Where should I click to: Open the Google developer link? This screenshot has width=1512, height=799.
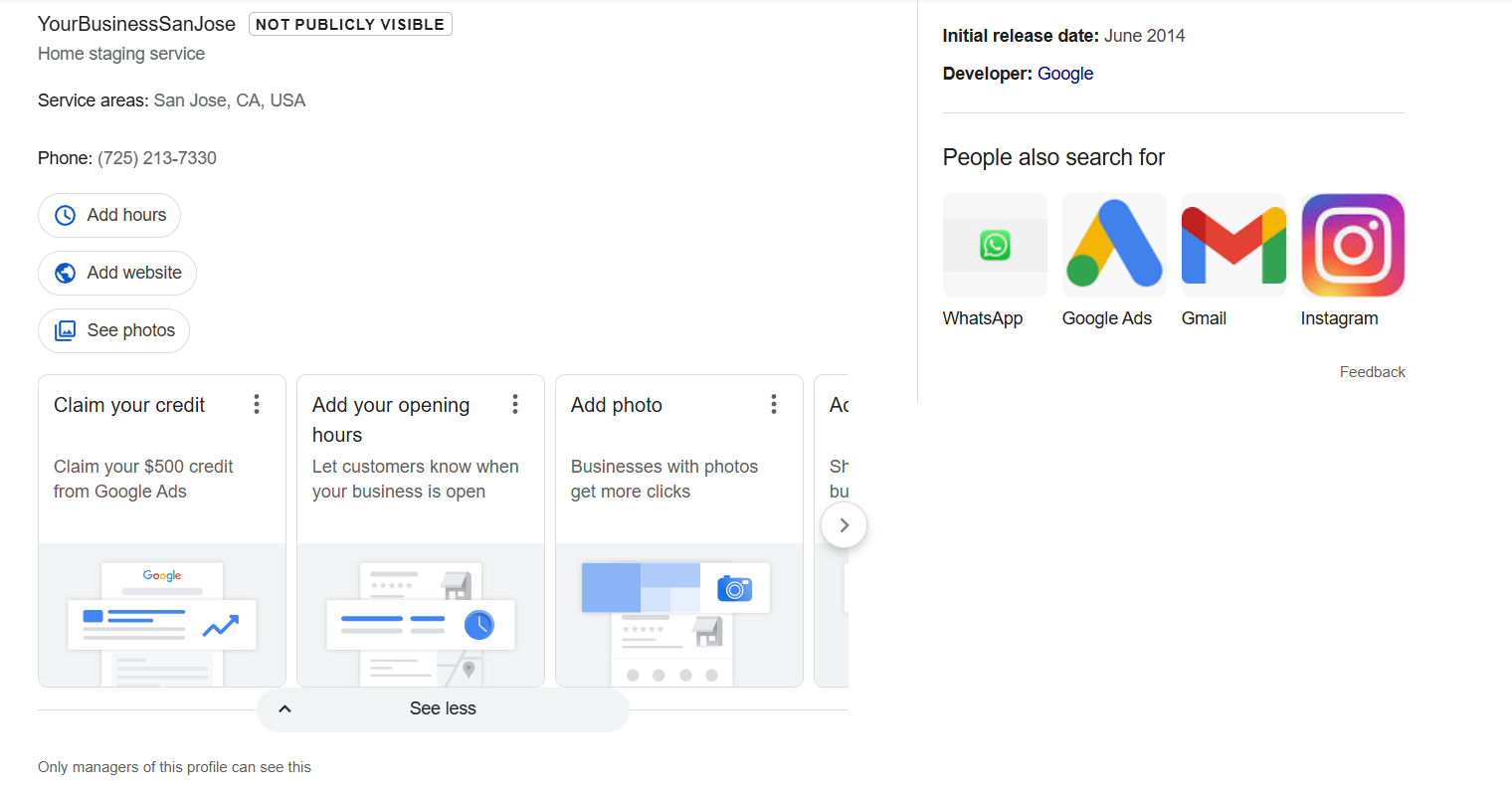coord(1065,73)
